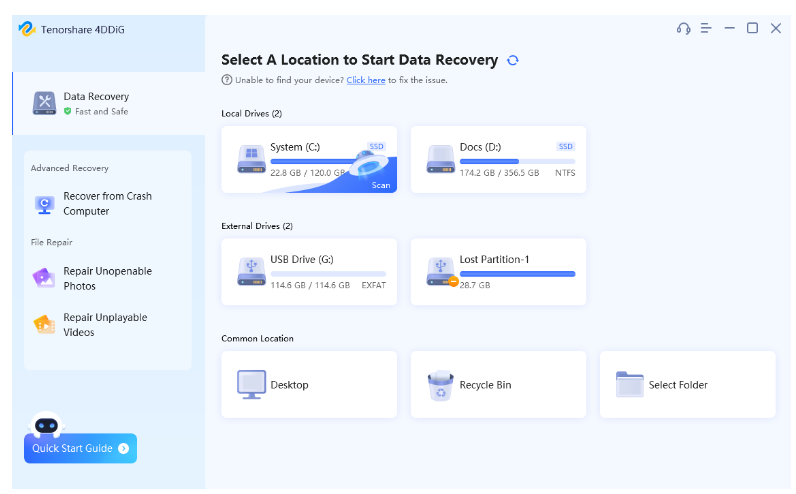Open Repair Unplayable Videos tool
This screenshot has width=796, height=494.
click(x=106, y=325)
